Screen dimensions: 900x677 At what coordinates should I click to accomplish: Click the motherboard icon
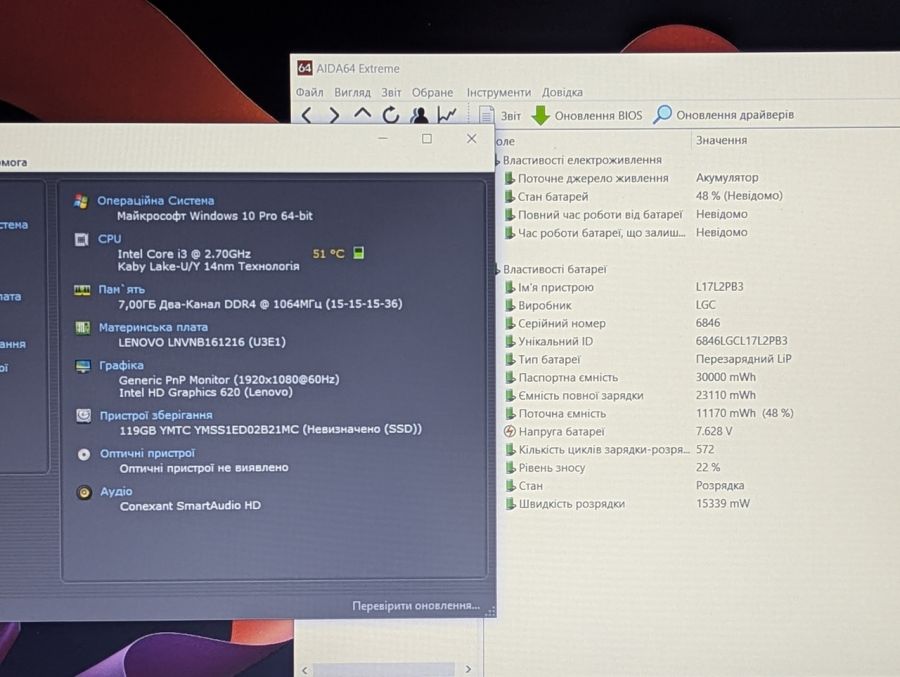83,328
